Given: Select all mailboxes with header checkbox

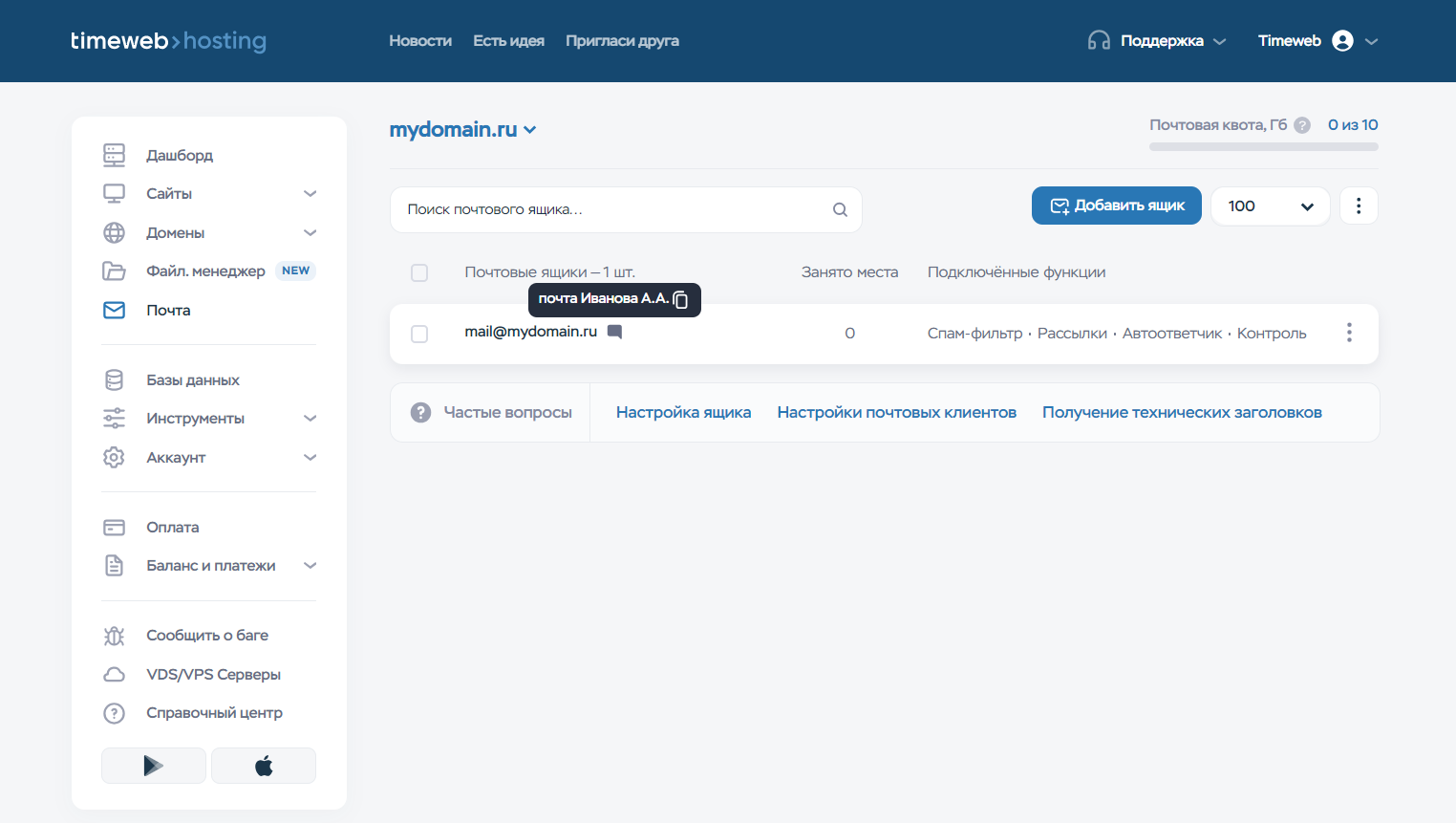Looking at the screenshot, I should pyautogui.click(x=419, y=272).
